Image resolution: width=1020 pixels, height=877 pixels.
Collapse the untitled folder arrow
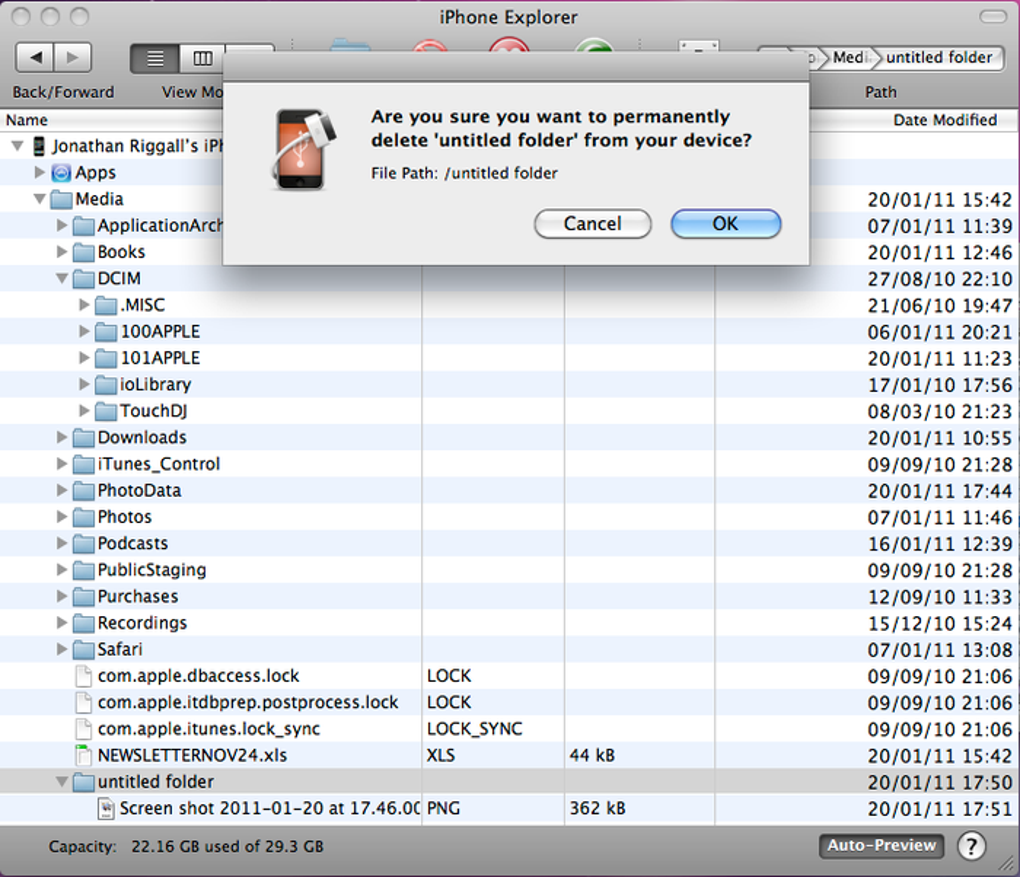click(x=62, y=781)
